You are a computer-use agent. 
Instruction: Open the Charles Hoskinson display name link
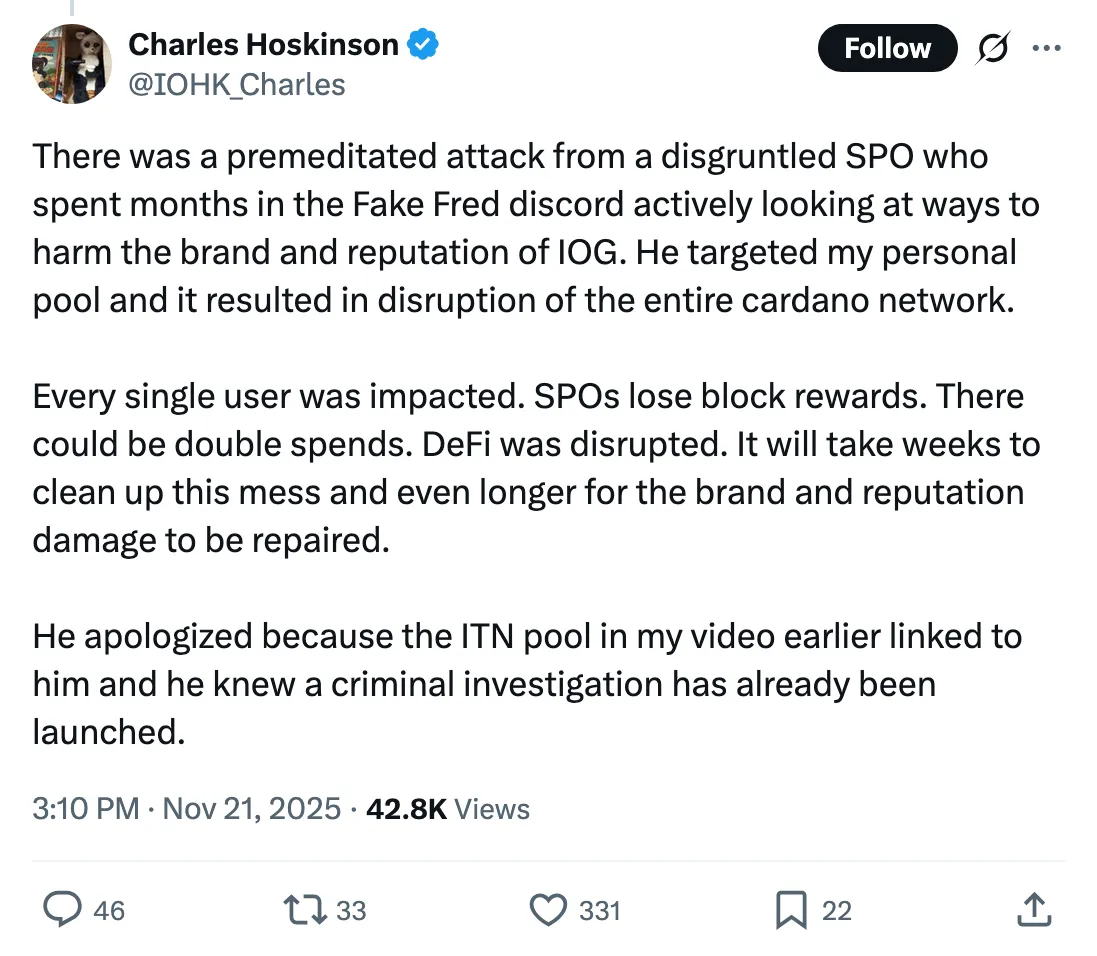(x=264, y=44)
